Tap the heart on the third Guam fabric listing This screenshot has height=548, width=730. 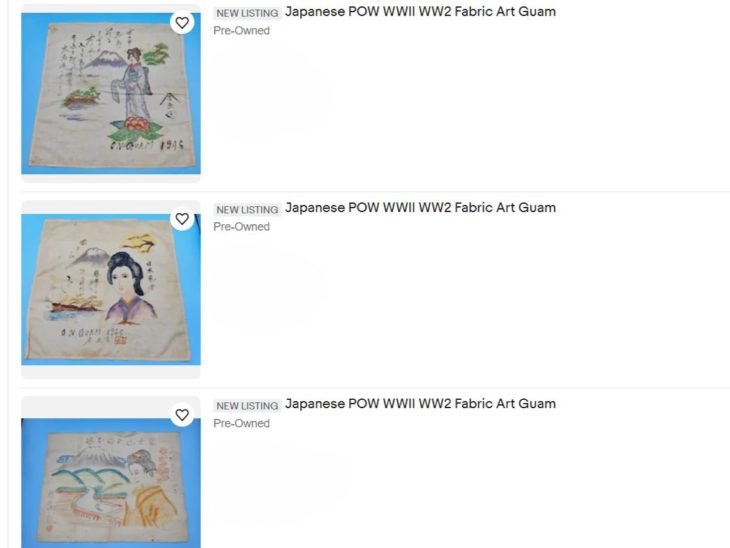[182, 414]
